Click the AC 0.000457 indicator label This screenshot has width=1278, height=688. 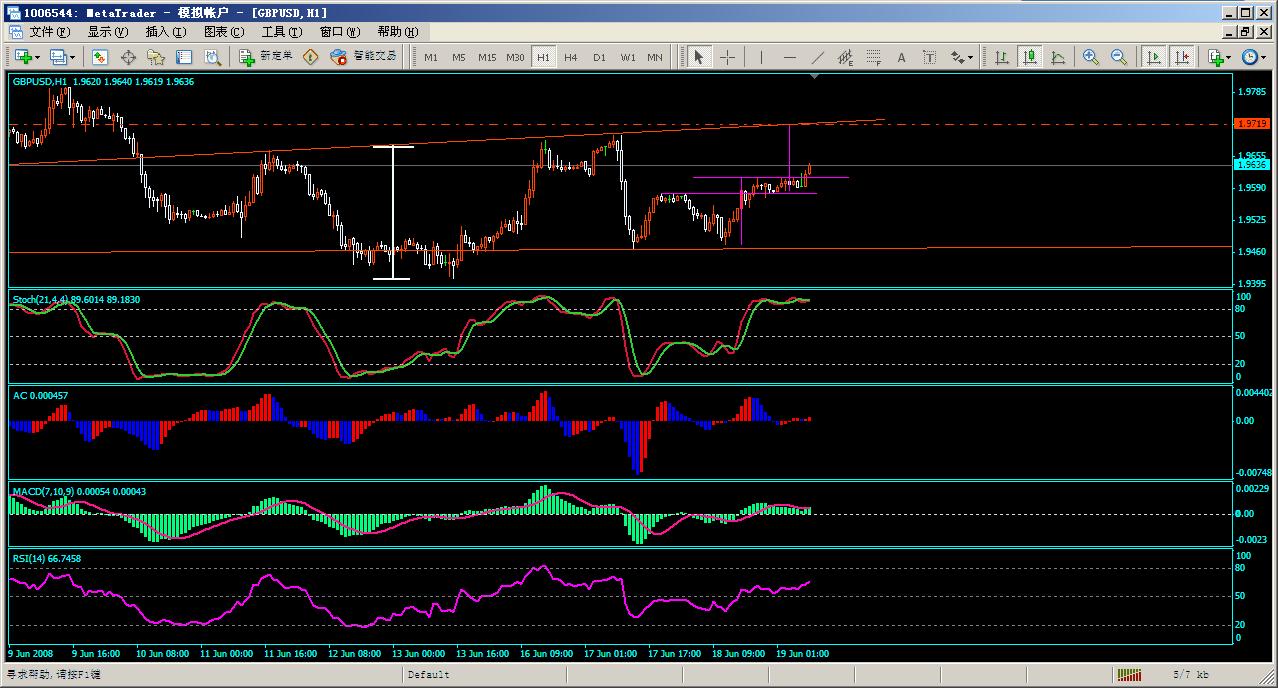click(x=41, y=396)
